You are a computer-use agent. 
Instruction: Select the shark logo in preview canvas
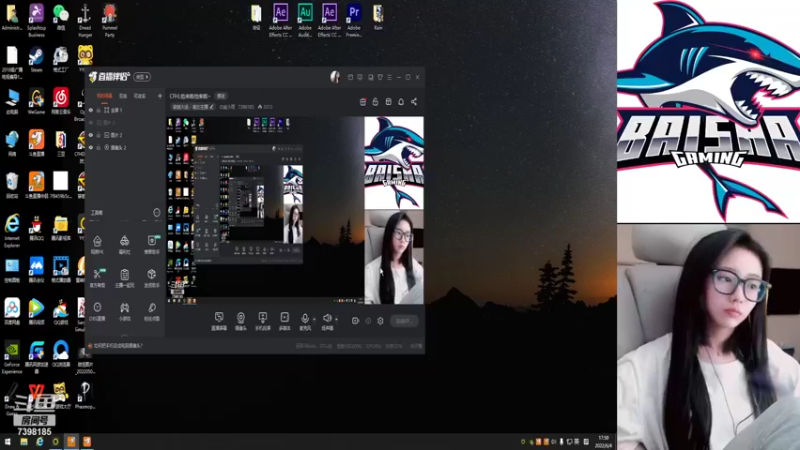pos(394,163)
